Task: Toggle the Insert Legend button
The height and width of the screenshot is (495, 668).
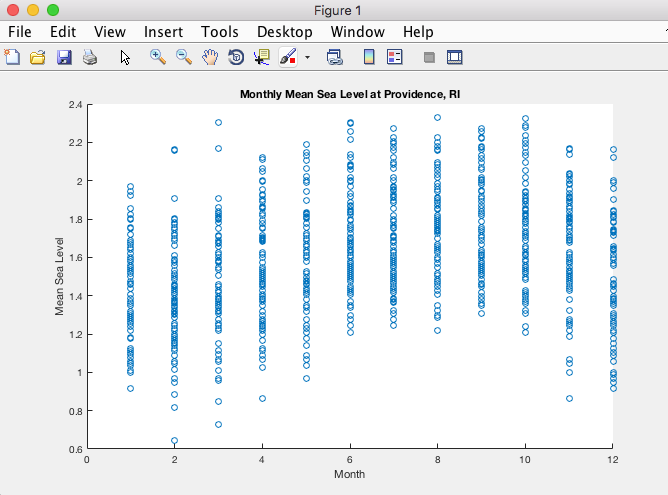Action: (x=394, y=57)
